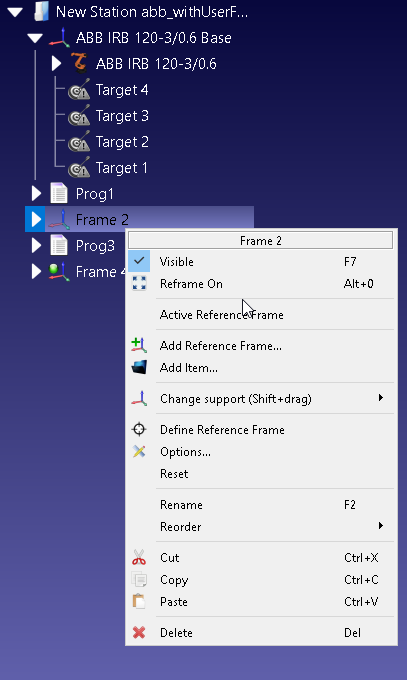Open the Reorder submenu arrow
Viewport: 407px width, 680px height.
381,526
